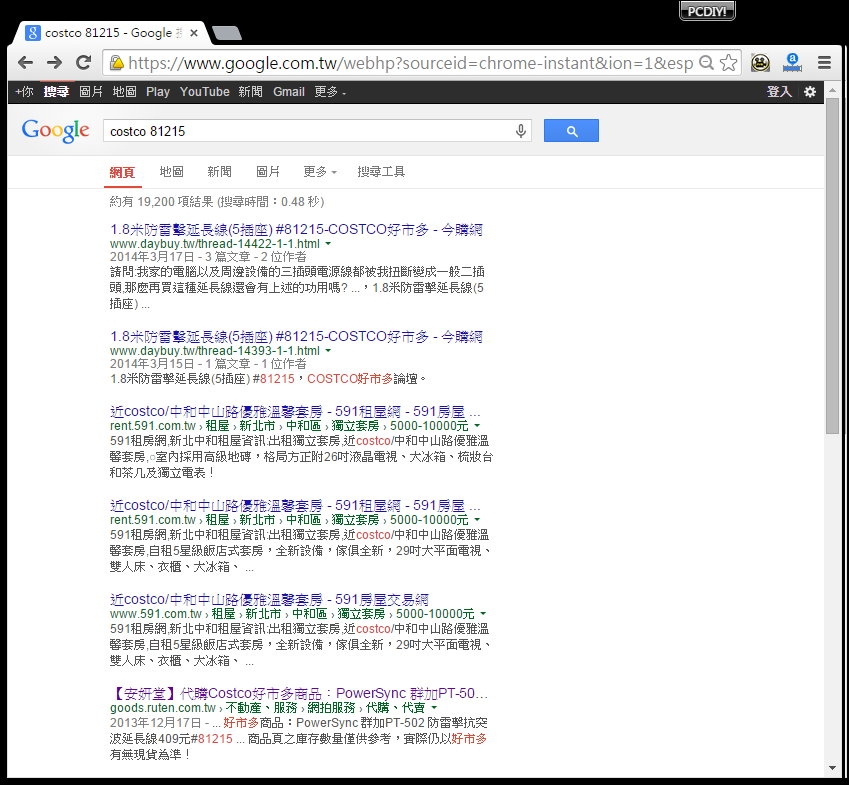This screenshot has height=785, width=849.
Task: Open Gmail from the black bar
Action: click(289, 92)
